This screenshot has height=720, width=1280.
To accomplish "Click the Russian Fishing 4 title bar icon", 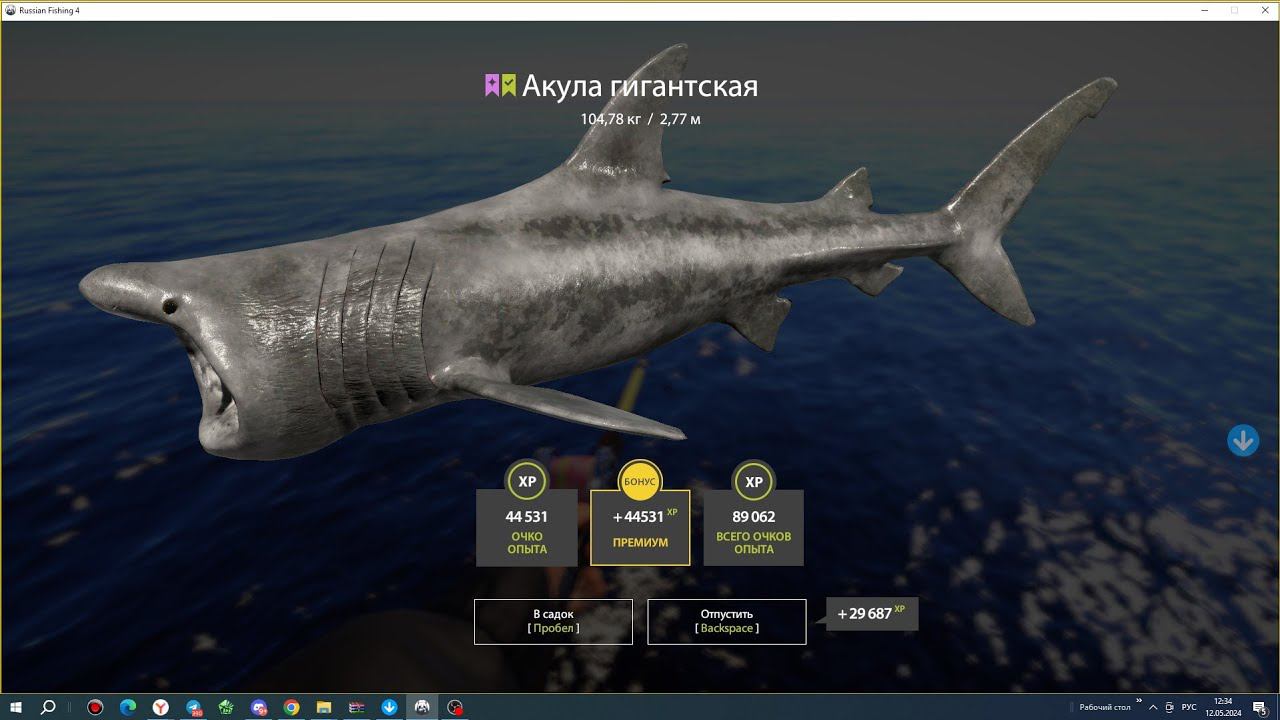I will [x=10, y=9].
